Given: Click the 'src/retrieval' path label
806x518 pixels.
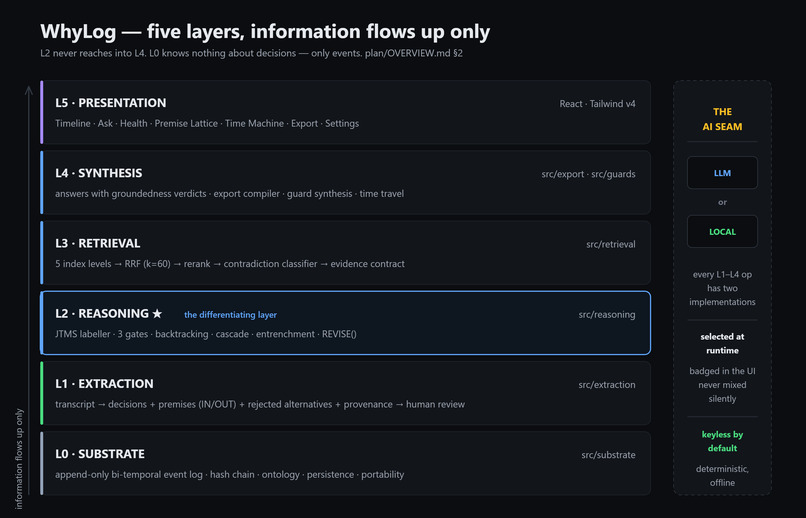Looking at the screenshot, I should [x=611, y=244].
